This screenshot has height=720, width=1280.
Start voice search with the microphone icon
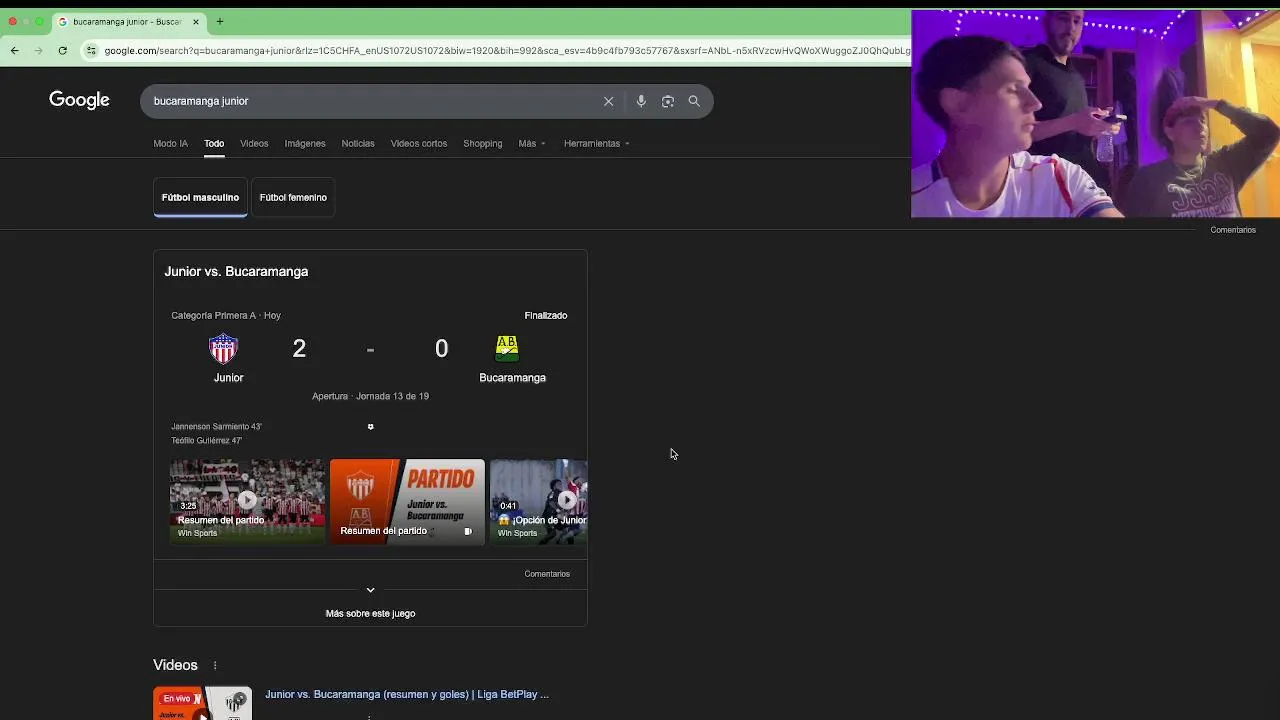point(641,101)
